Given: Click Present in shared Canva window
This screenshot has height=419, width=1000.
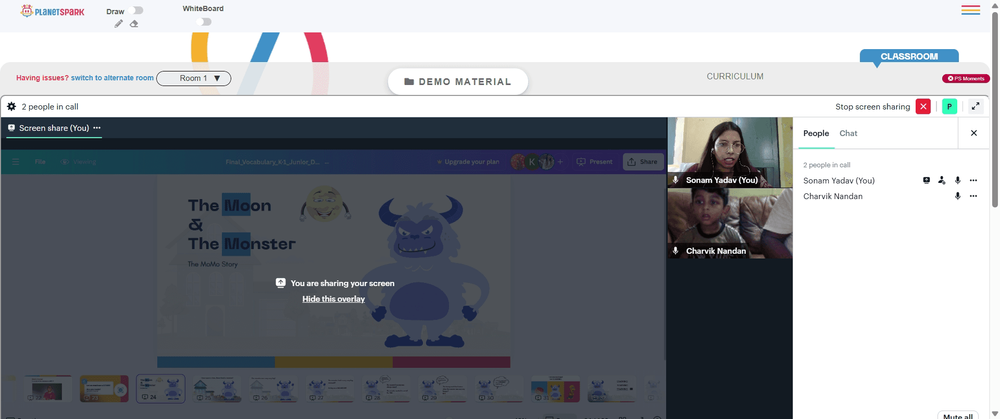Looking at the screenshot, I should point(594,162).
